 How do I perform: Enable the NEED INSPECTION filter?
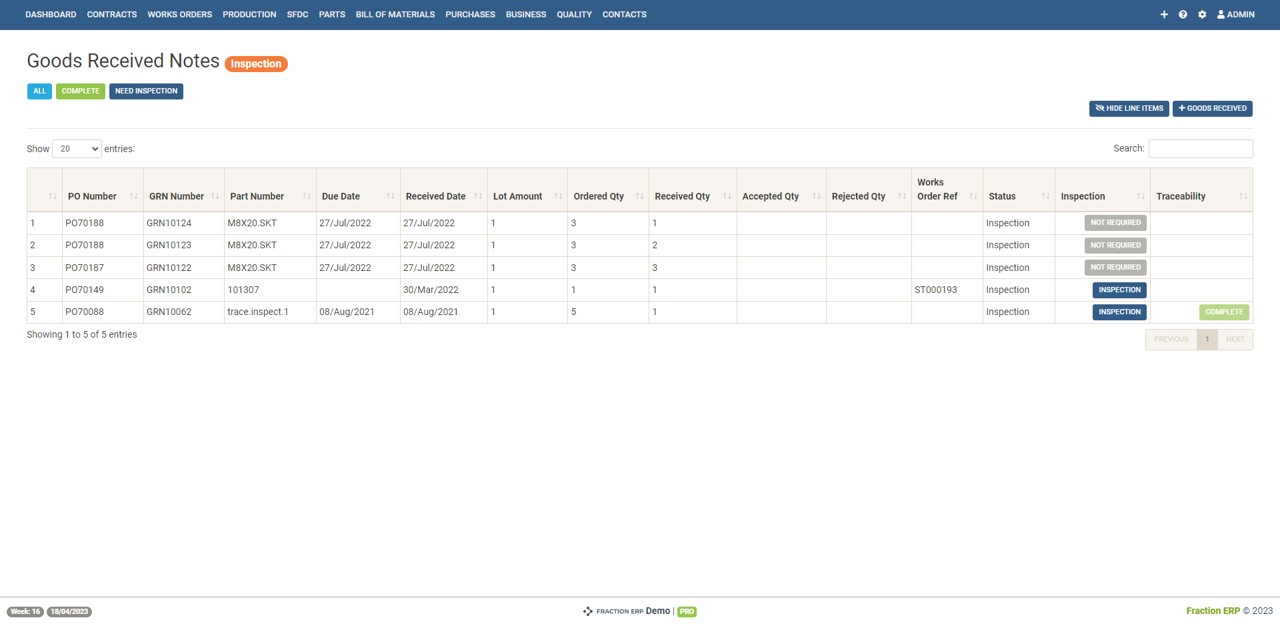(x=146, y=91)
